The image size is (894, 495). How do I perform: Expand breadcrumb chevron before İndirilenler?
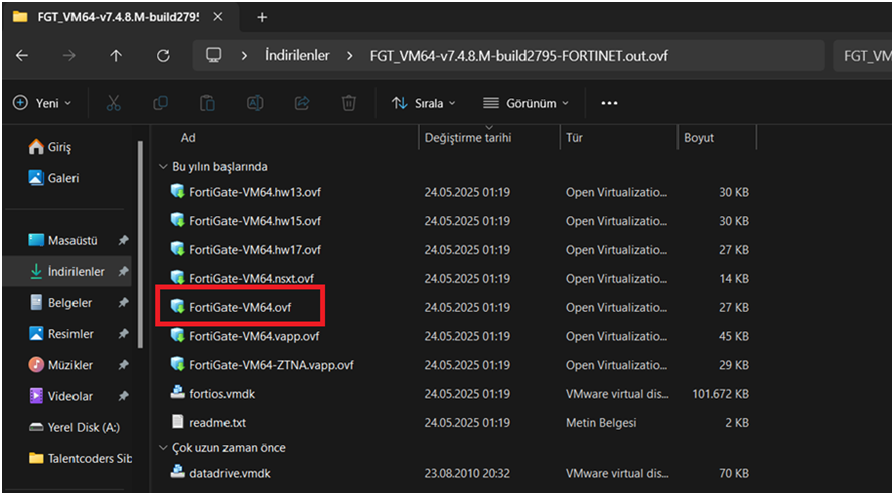(x=244, y=56)
